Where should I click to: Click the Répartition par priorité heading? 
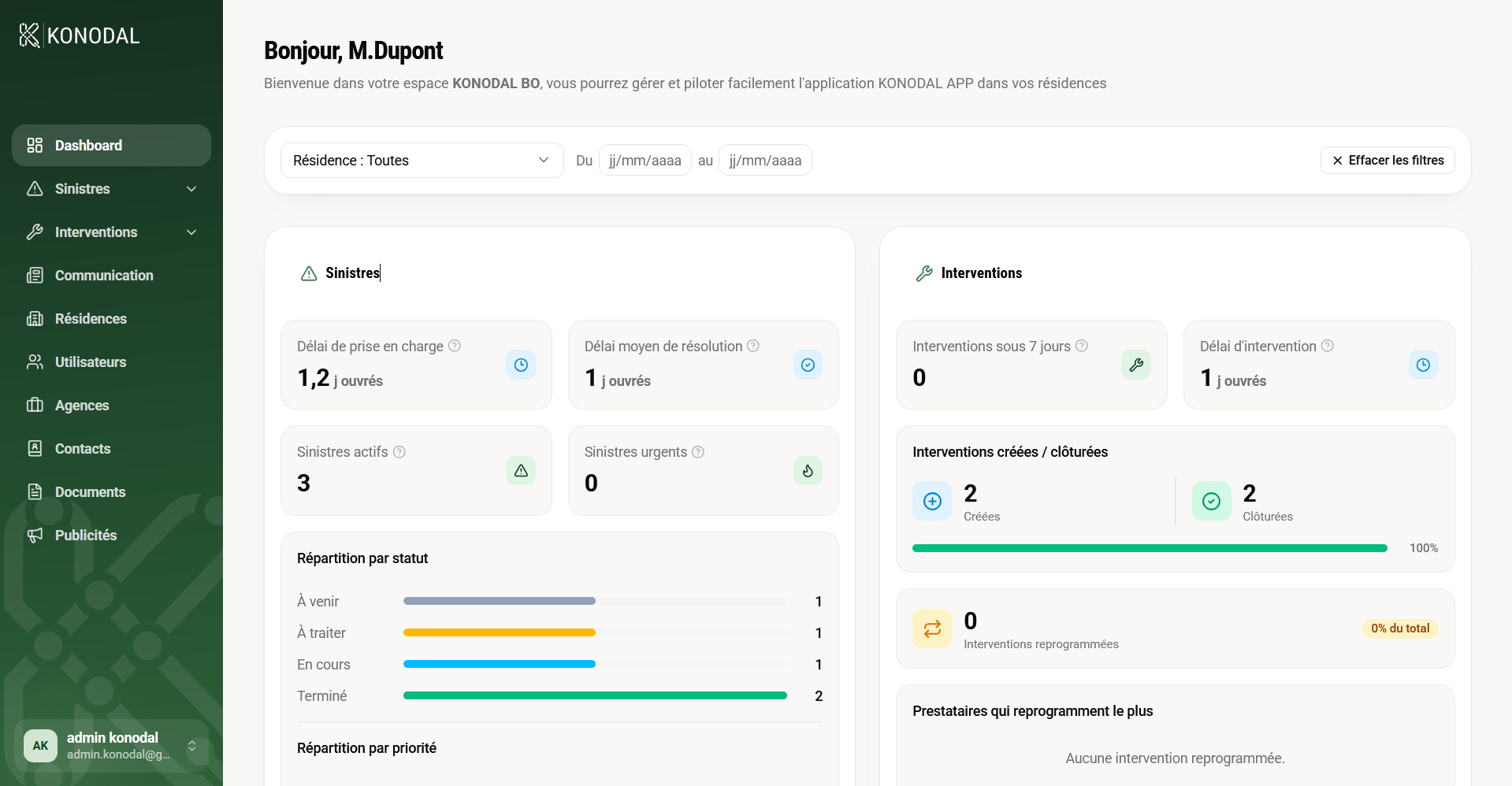[366, 748]
